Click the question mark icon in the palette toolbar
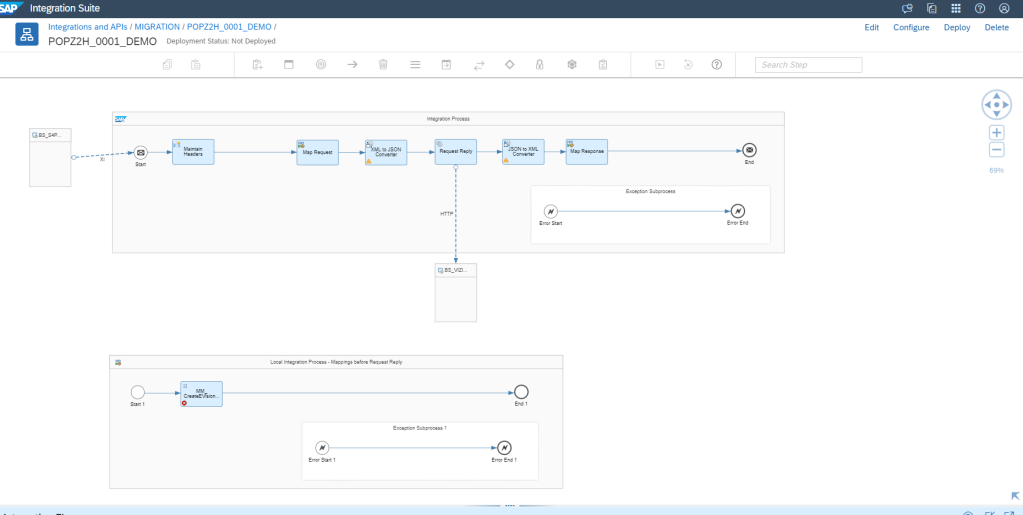This screenshot has width=1023, height=515. point(716,64)
